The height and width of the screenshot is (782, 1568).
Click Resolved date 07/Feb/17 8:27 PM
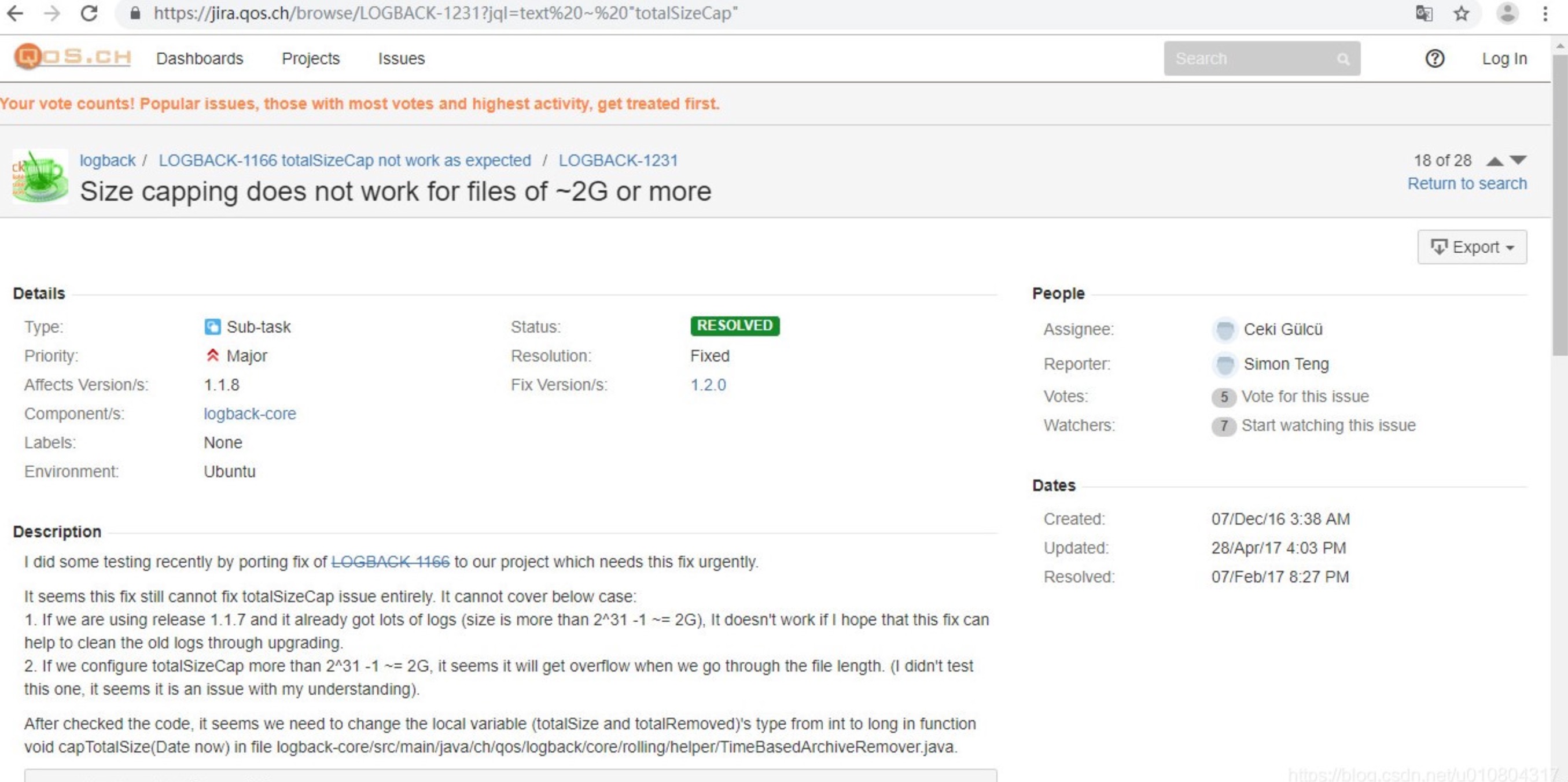(1279, 577)
